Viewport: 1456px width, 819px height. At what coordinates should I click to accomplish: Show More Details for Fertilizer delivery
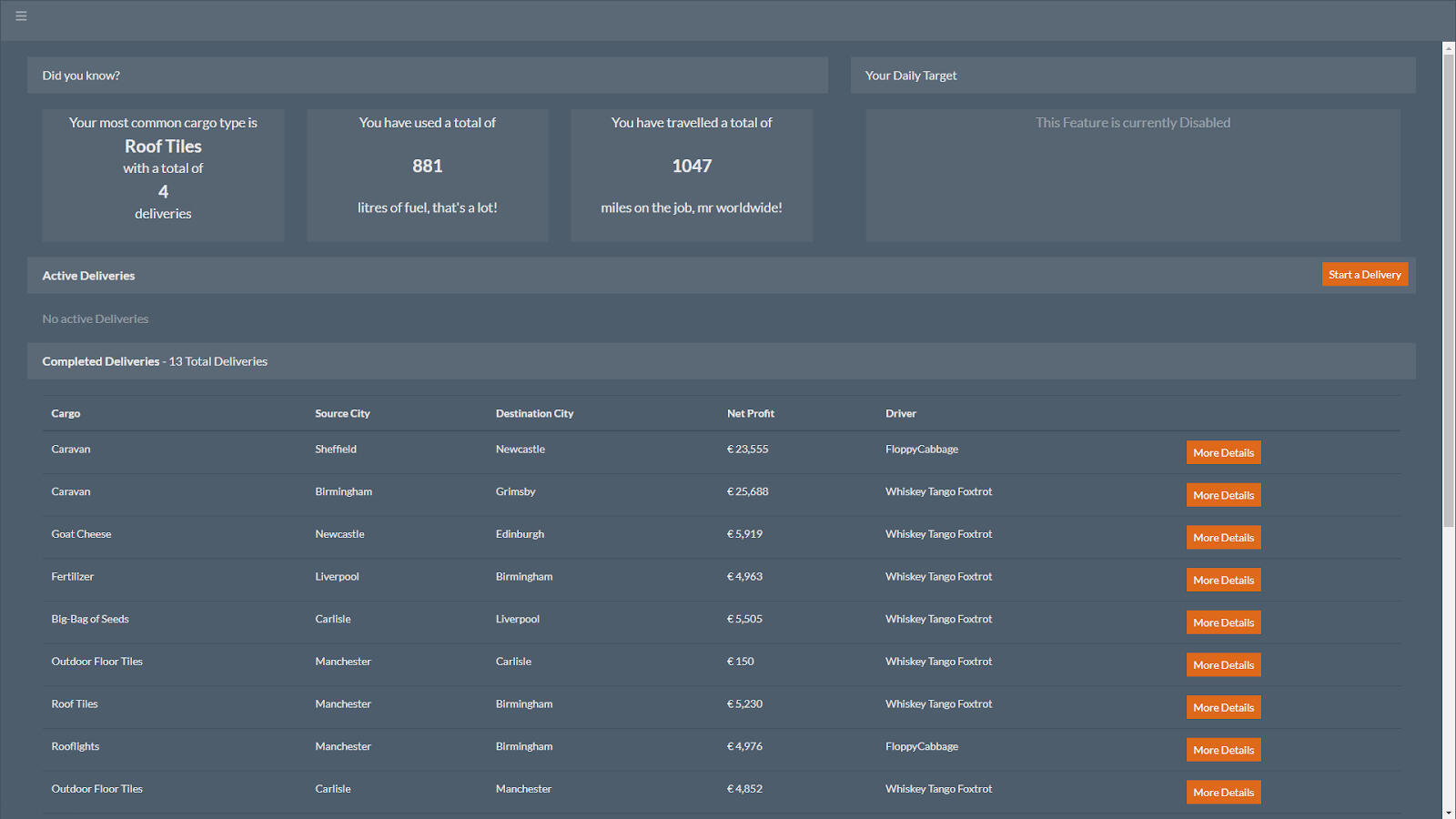(1223, 581)
